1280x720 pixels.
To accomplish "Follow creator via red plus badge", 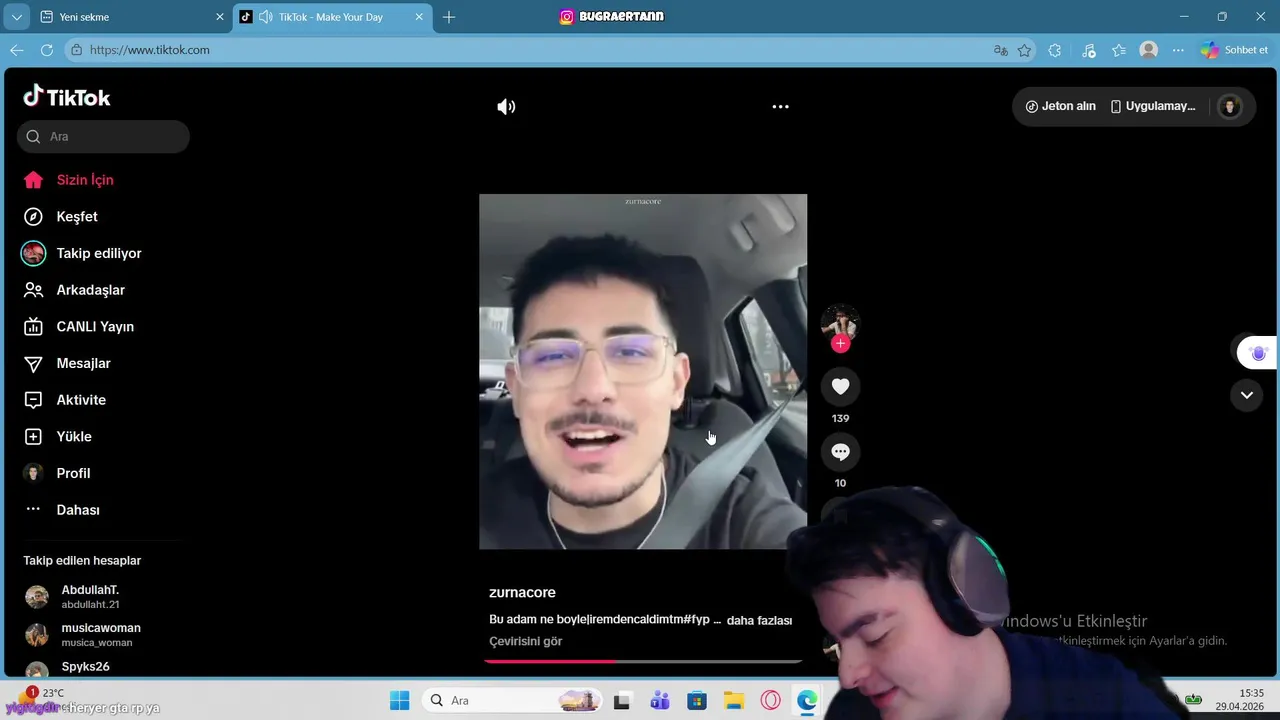I will pyautogui.click(x=840, y=344).
